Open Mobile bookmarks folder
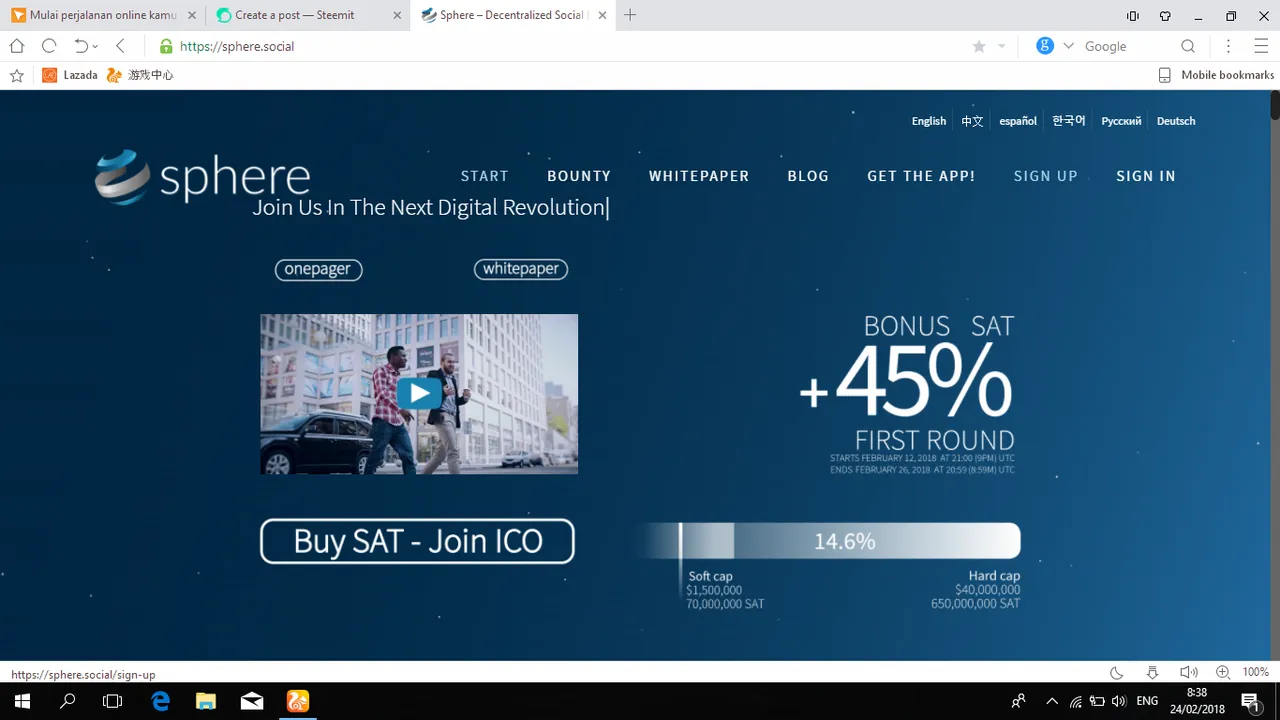This screenshot has height=720, width=1280. pyautogui.click(x=1216, y=75)
